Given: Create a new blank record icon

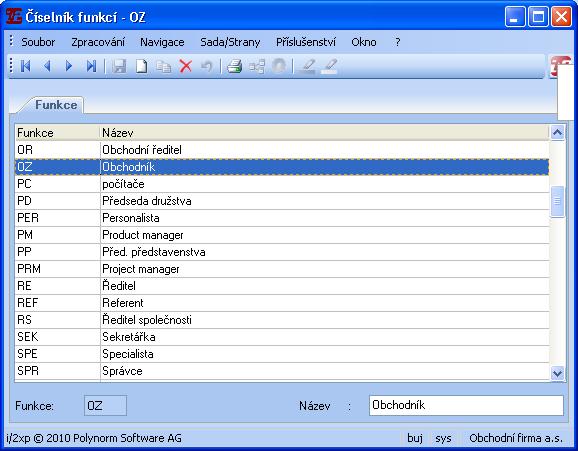Looking at the screenshot, I should point(142,66).
